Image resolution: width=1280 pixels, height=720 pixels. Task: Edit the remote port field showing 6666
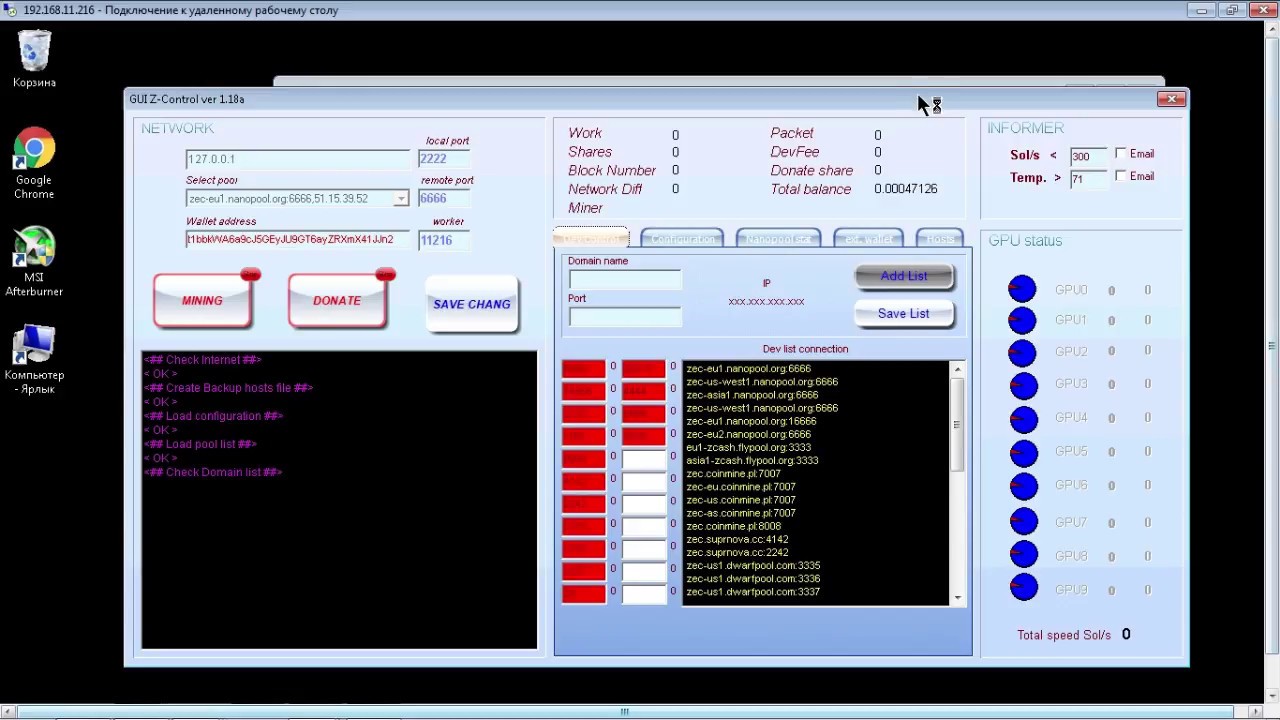[x=443, y=199]
